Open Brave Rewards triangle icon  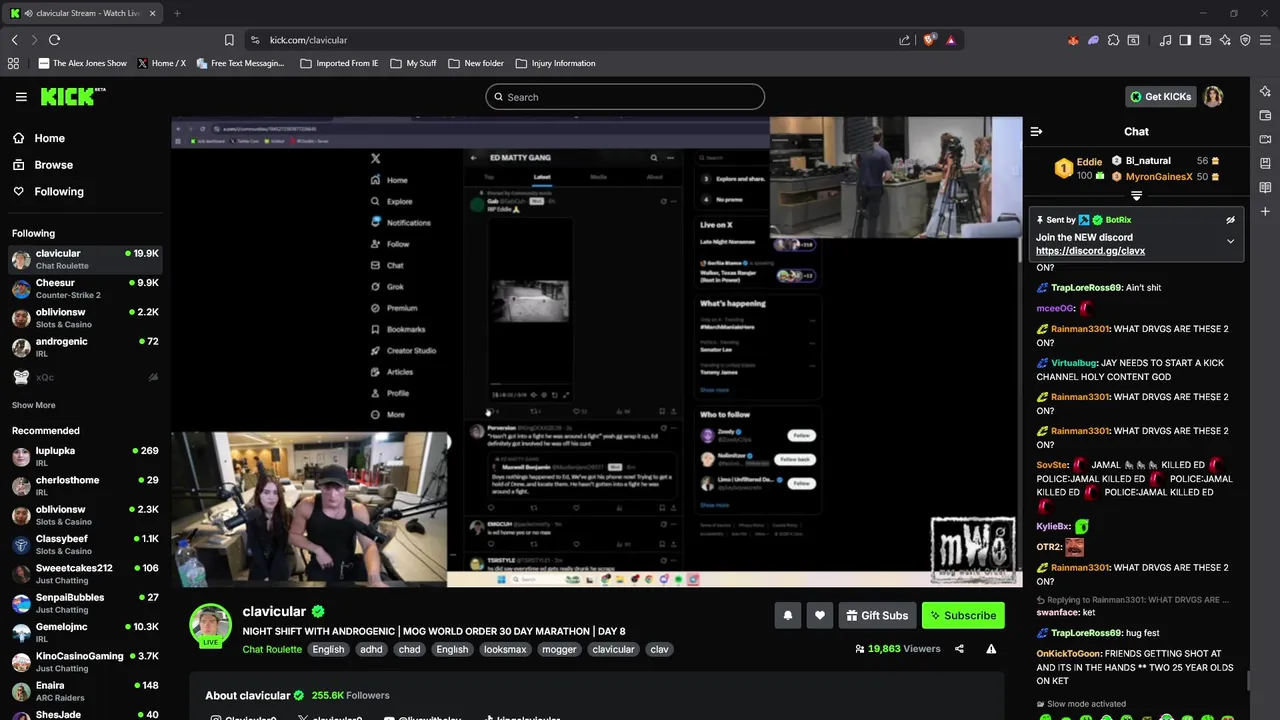[x=950, y=40]
